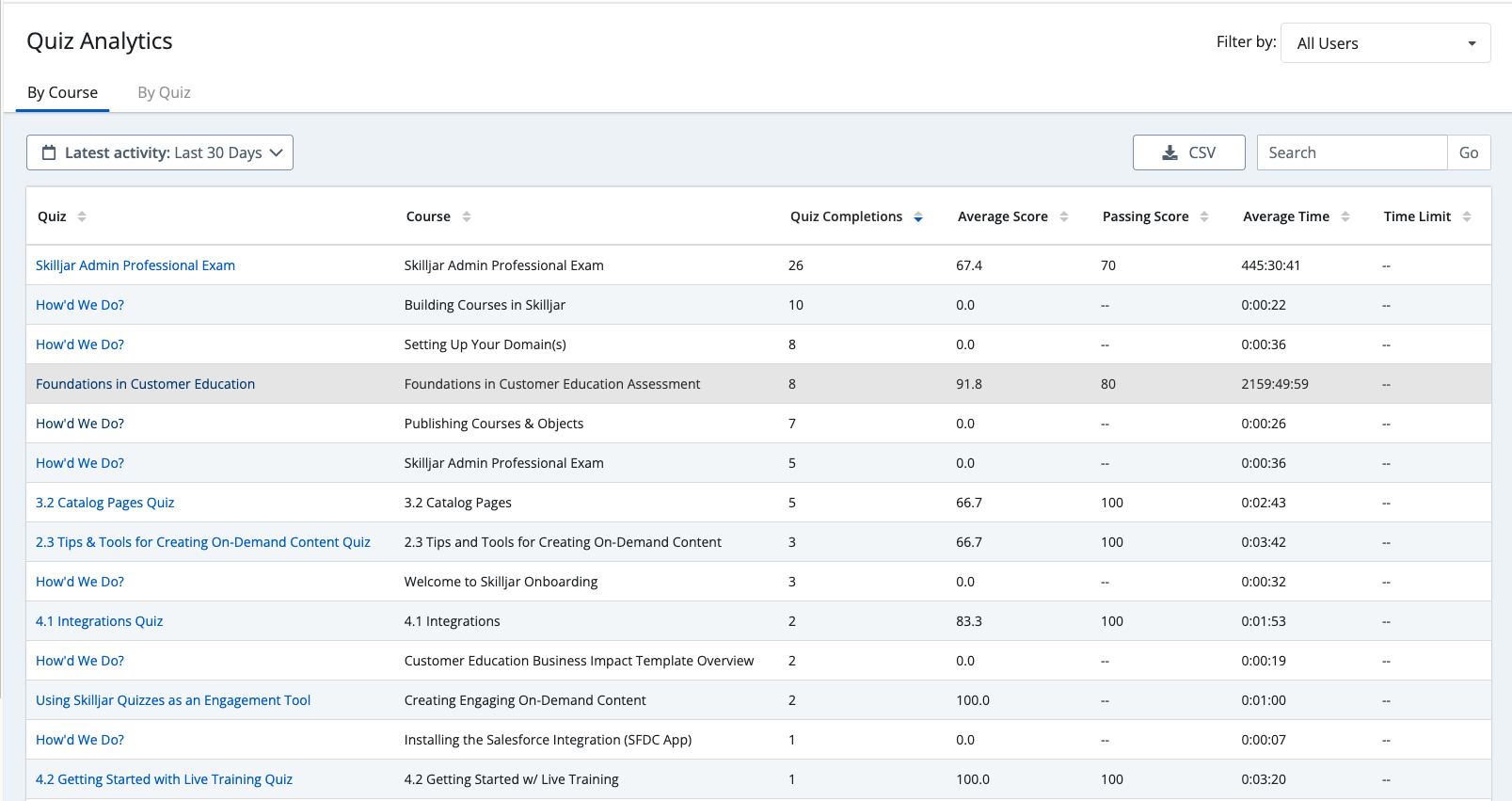Click average score value 83.3
The height and width of the screenshot is (801, 1512).
click(x=969, y=621)
